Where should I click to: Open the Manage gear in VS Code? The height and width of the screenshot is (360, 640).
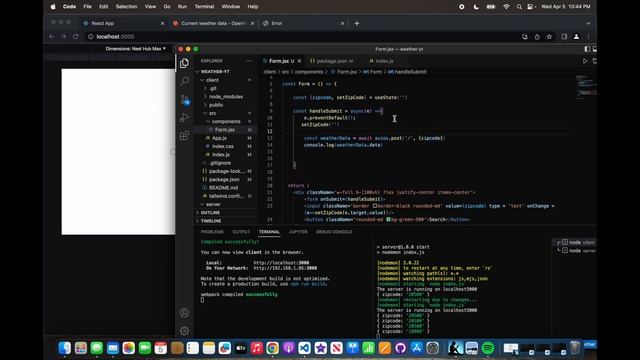pyautogui.click(x=184, y=331)
